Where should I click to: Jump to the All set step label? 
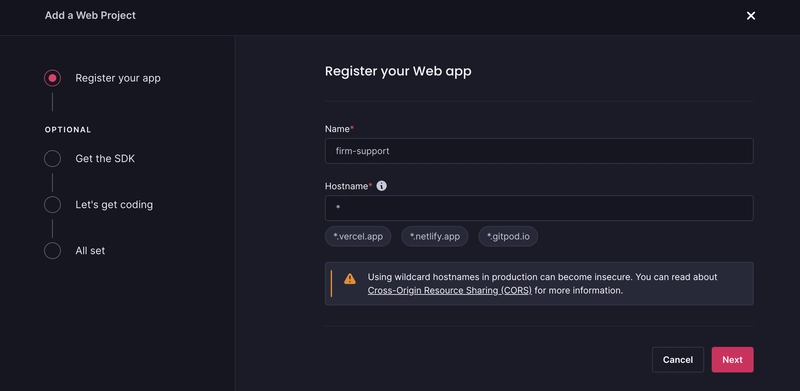[90, 251]
